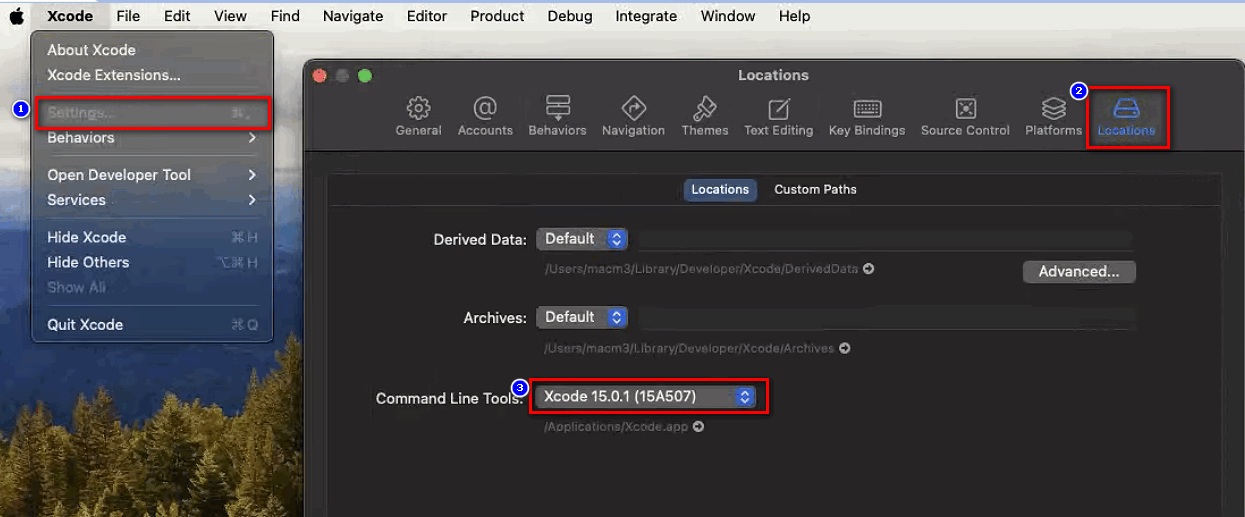Click the /Users/macm3/Library/Developer/Xcode/Archives path text

[x=689, y=348]
